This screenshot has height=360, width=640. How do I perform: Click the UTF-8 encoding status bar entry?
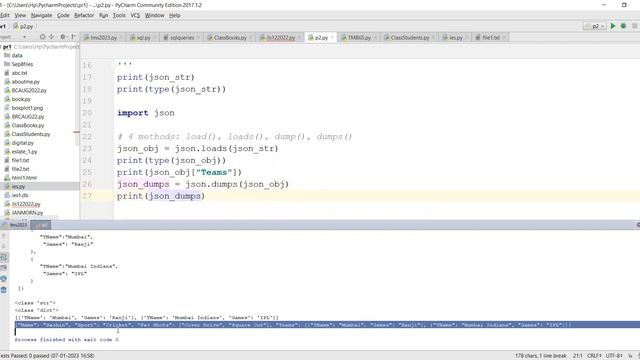pos(614,356)
